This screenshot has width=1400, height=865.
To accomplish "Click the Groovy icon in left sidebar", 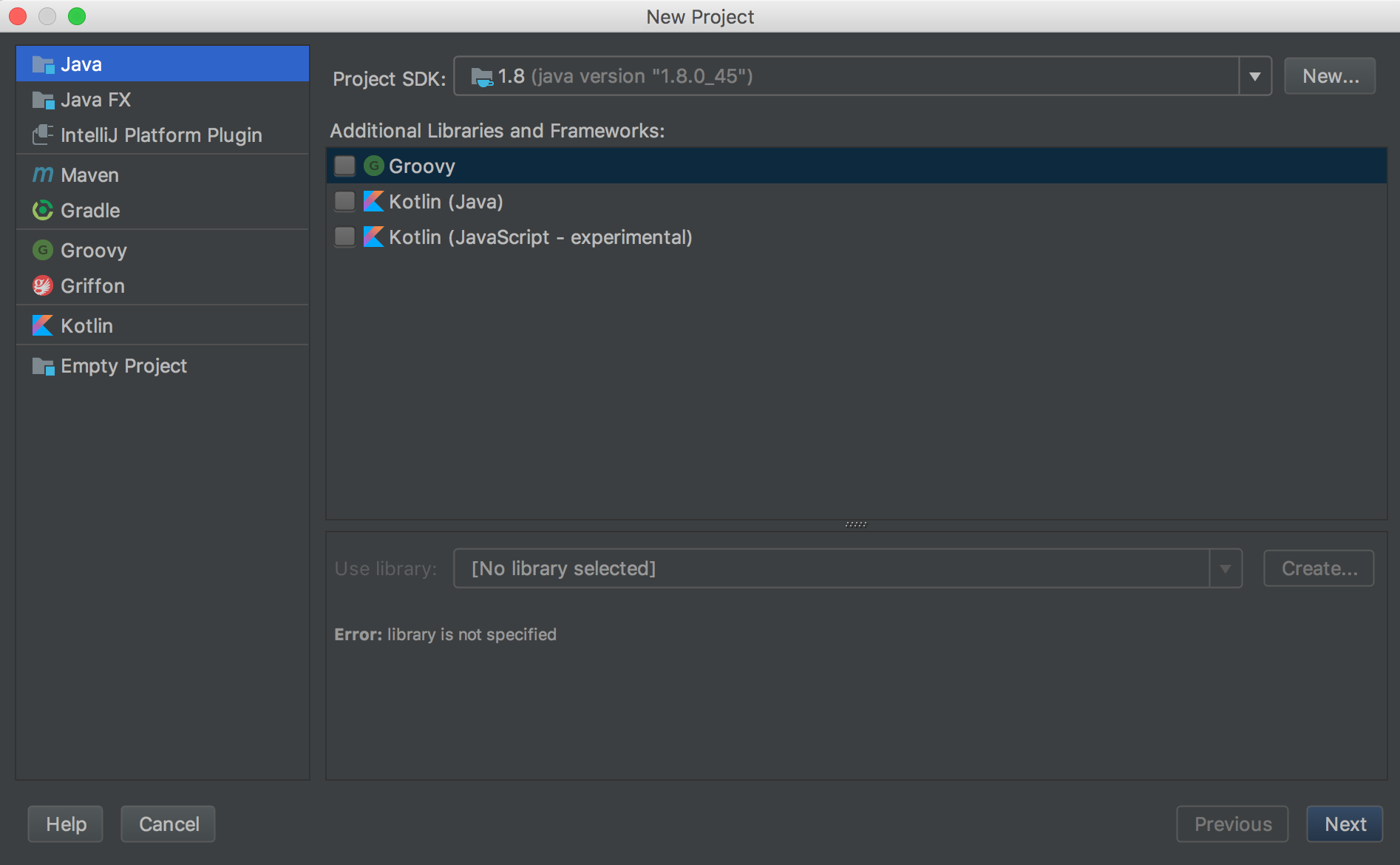I will pyautogui.click(x=43, y=251).
